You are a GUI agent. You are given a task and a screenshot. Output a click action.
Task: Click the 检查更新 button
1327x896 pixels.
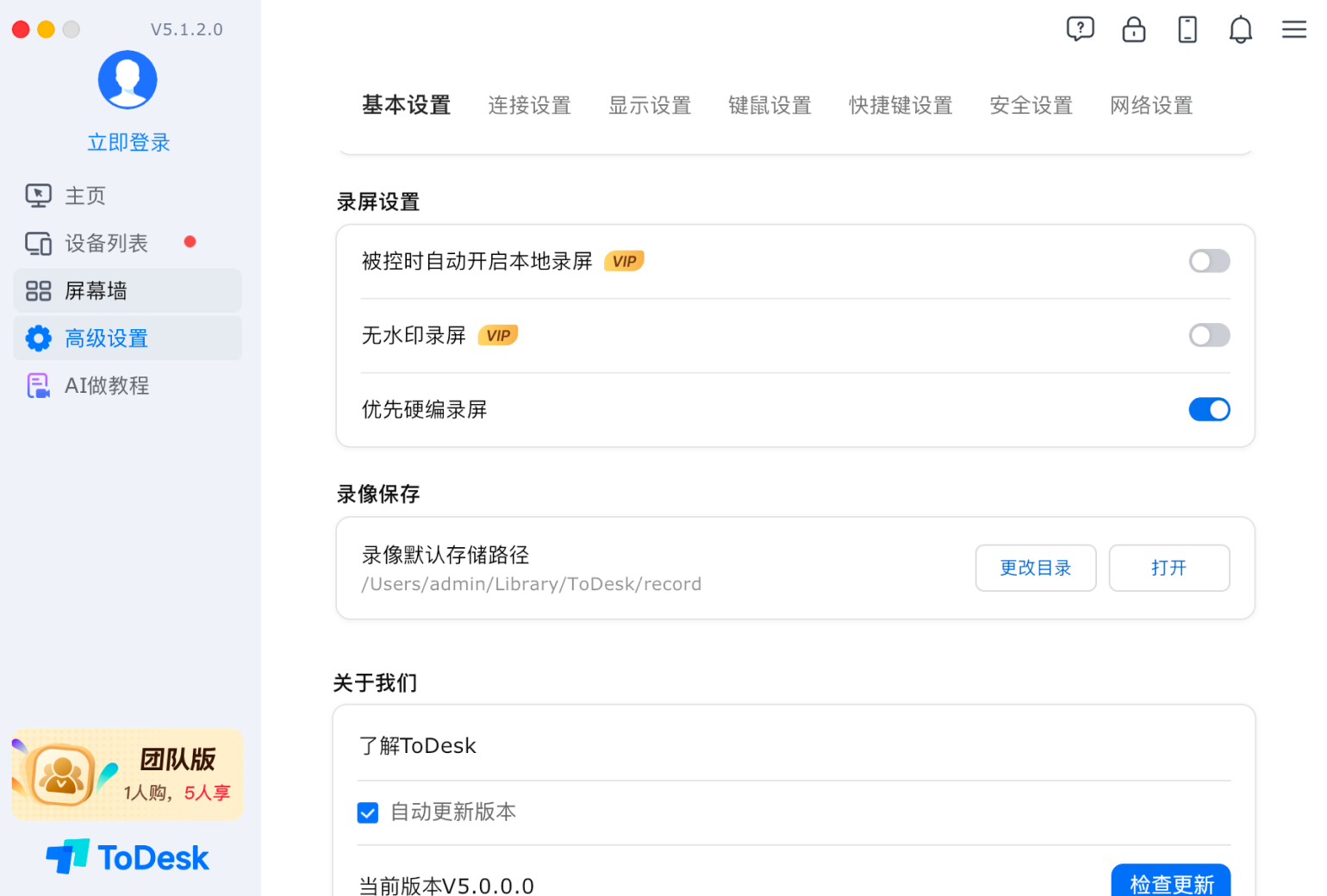1171,881
